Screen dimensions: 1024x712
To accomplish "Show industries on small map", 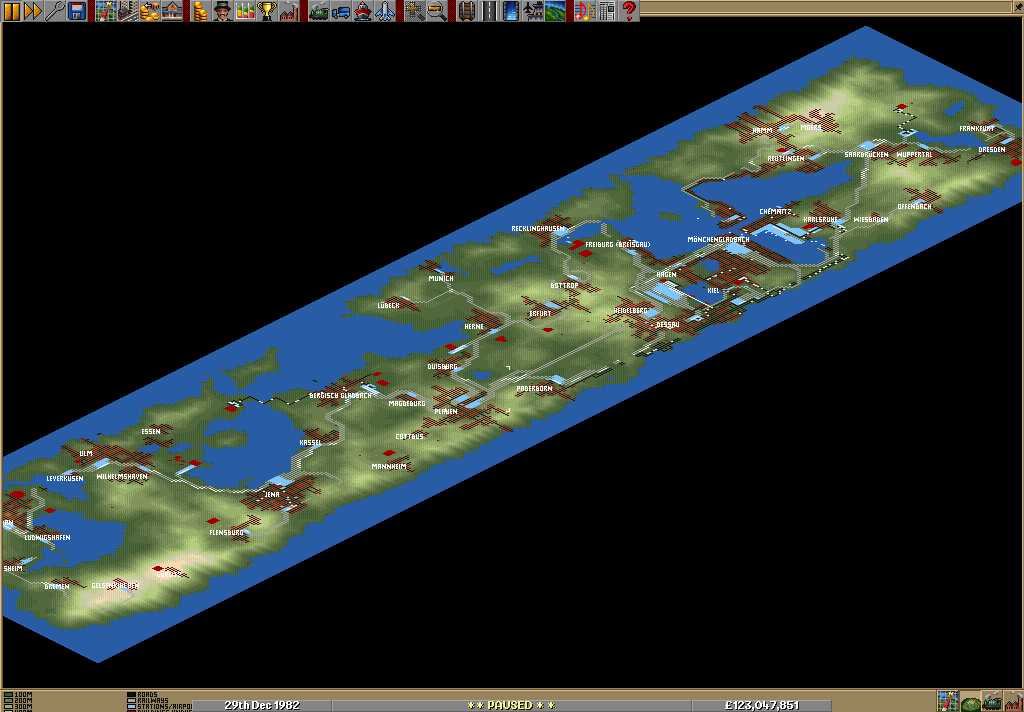I will 1014,701.
